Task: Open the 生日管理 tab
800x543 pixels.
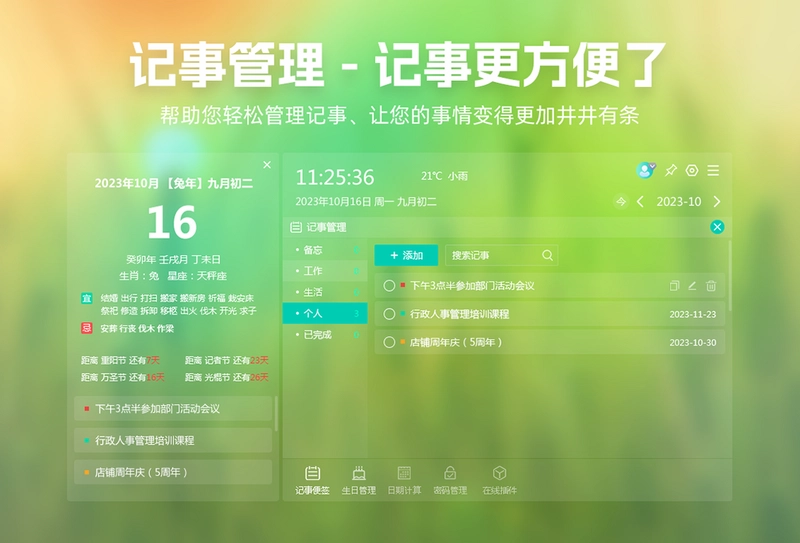Action: (x=359, y=480)
